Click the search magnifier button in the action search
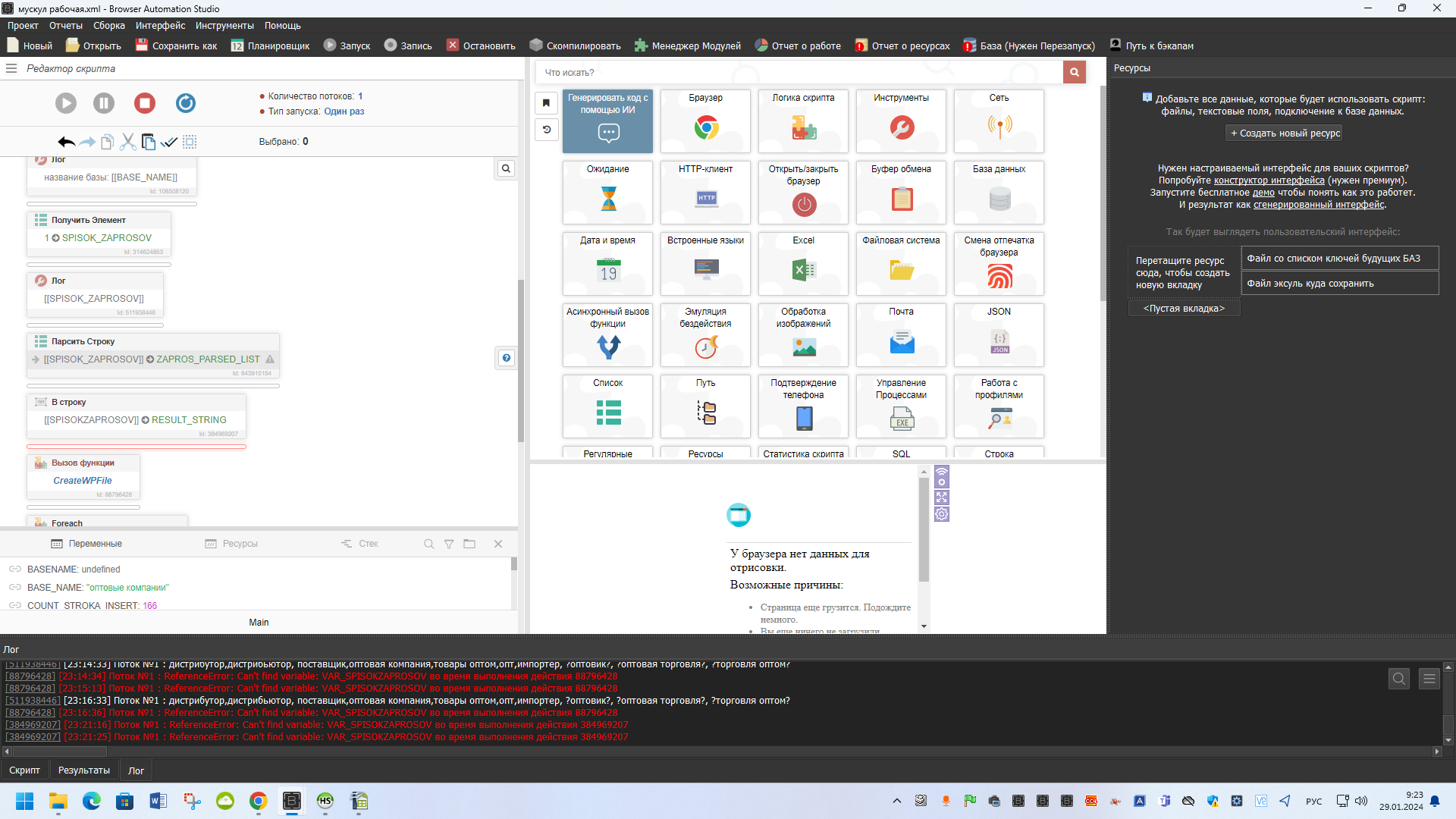Viewport: 1456px width, 819px height. (x=1074, y=73)
